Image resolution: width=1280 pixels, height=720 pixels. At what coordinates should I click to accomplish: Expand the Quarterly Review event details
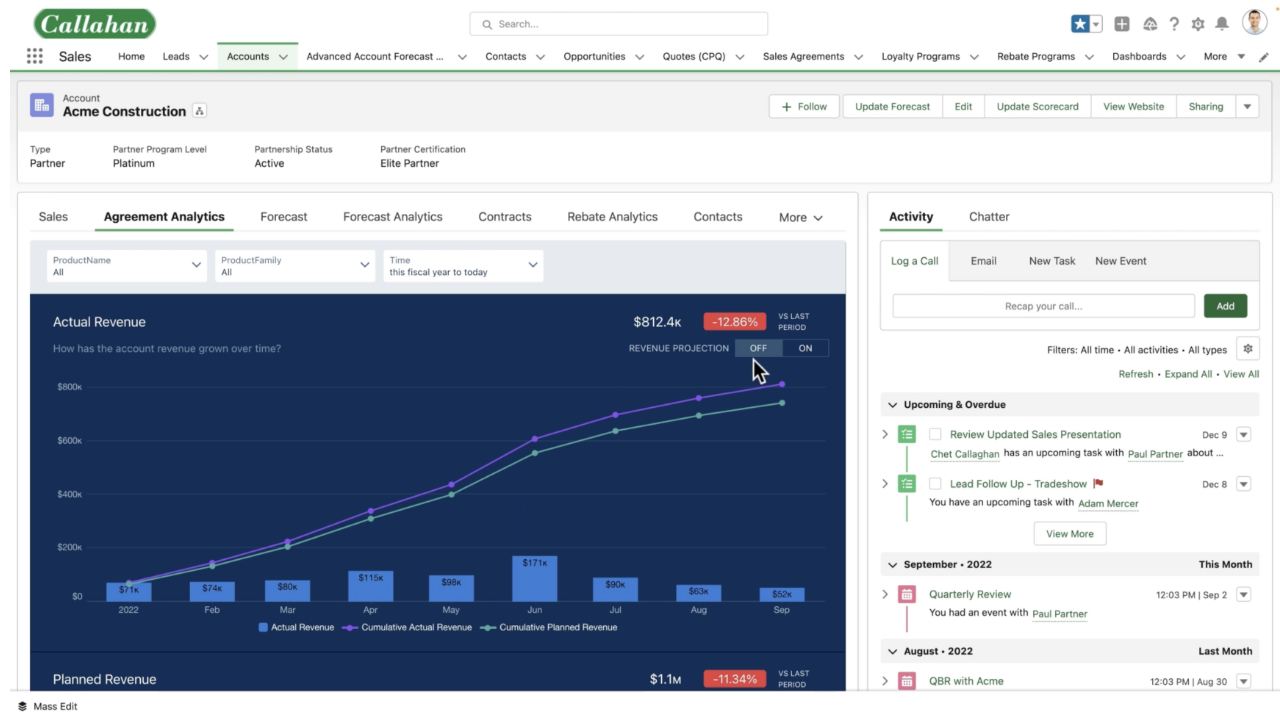click(x=885, y=594)
